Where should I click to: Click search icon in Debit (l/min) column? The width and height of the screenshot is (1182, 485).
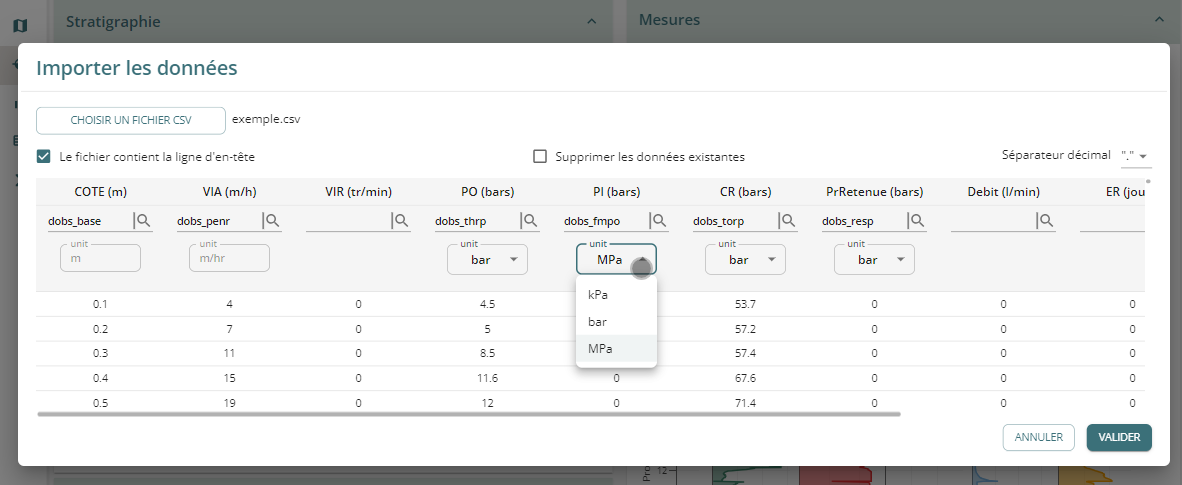(1046, 221)
